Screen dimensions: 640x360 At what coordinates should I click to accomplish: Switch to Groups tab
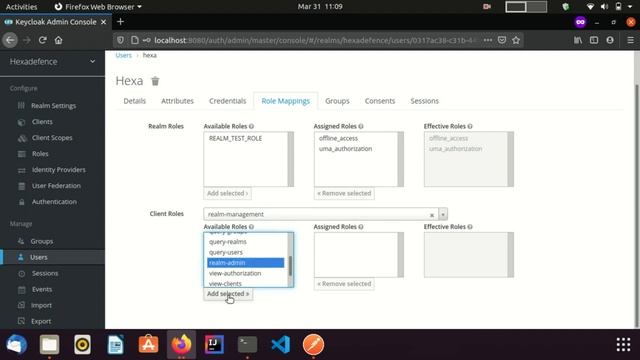(x=337, y=101)
